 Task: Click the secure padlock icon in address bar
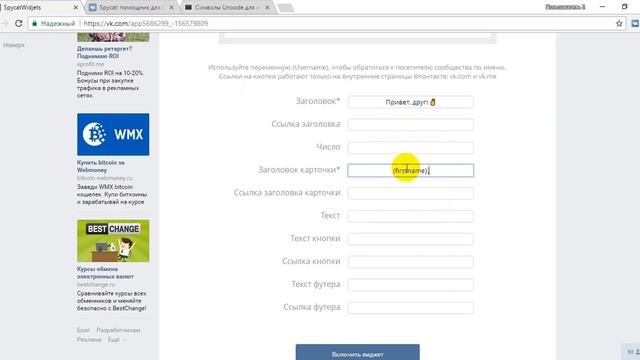(x=35, y=23)
